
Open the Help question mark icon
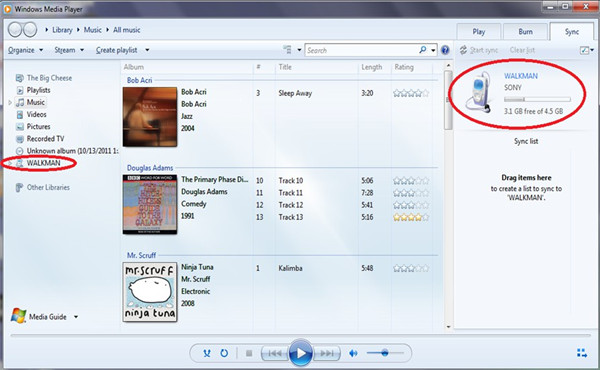click(x=445, y=50)
